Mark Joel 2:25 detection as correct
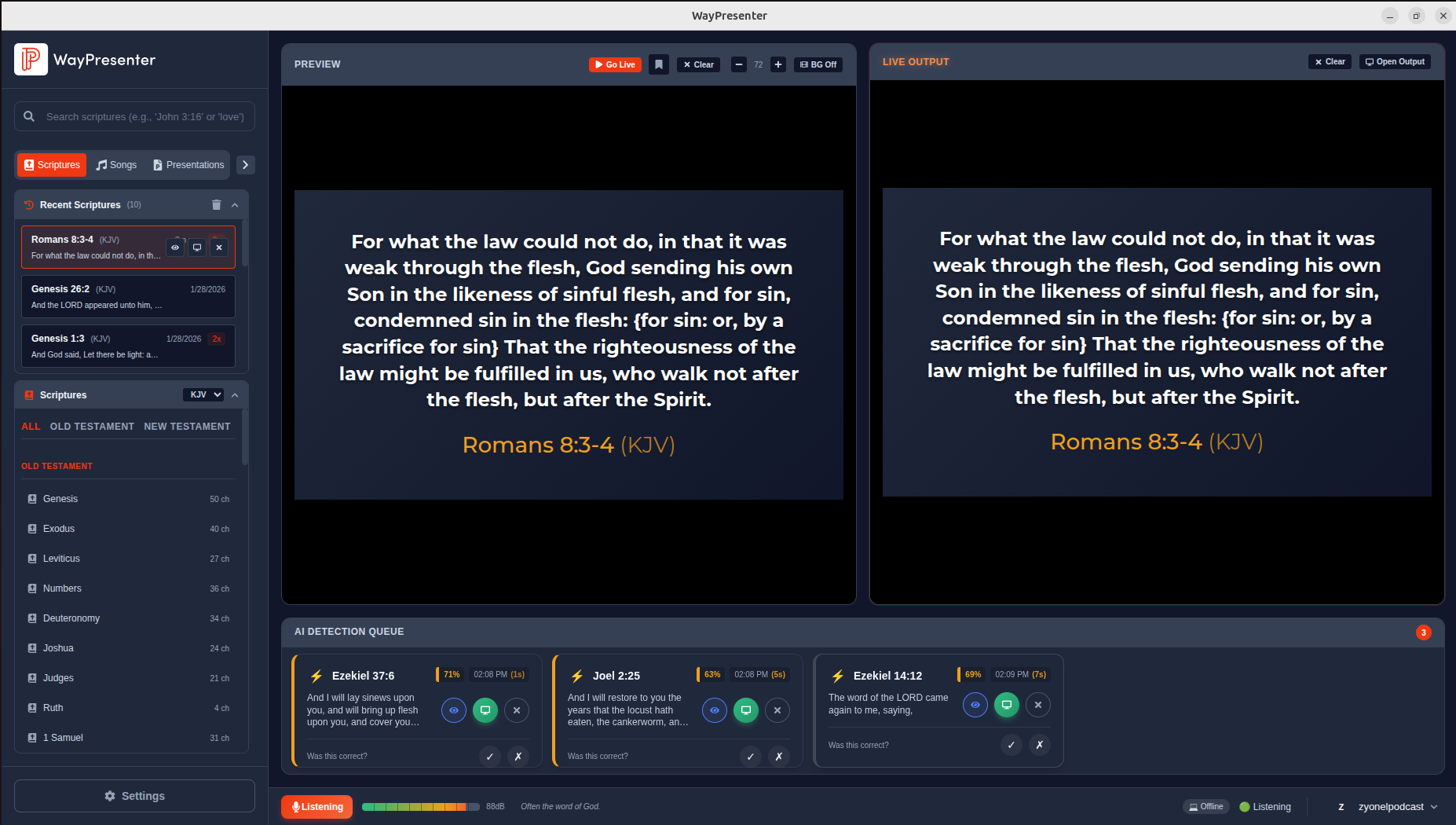This screenshot has width=1456, height=825. 750,756
